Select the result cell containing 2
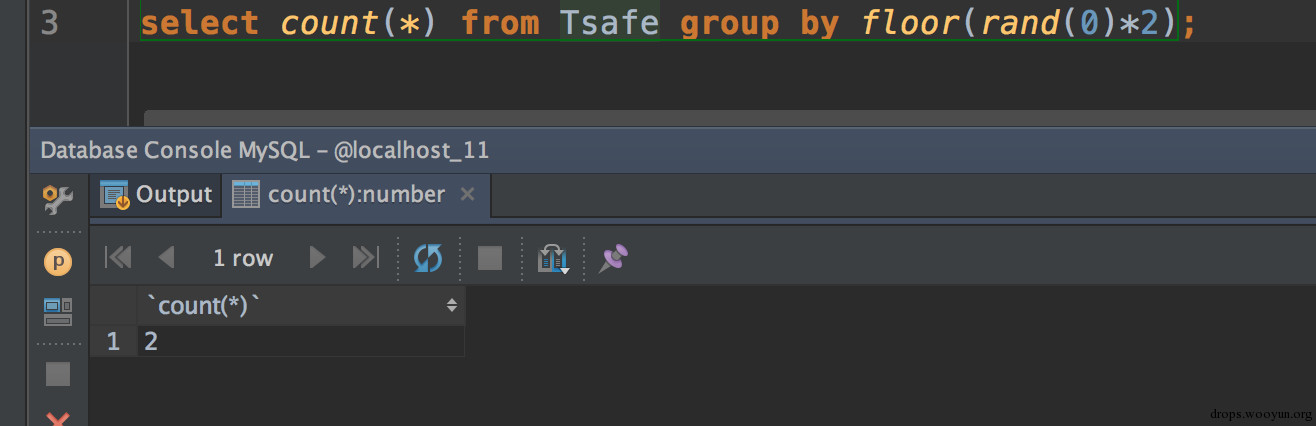This screenshot has width=1316, height=426. [x=300, y=342]
